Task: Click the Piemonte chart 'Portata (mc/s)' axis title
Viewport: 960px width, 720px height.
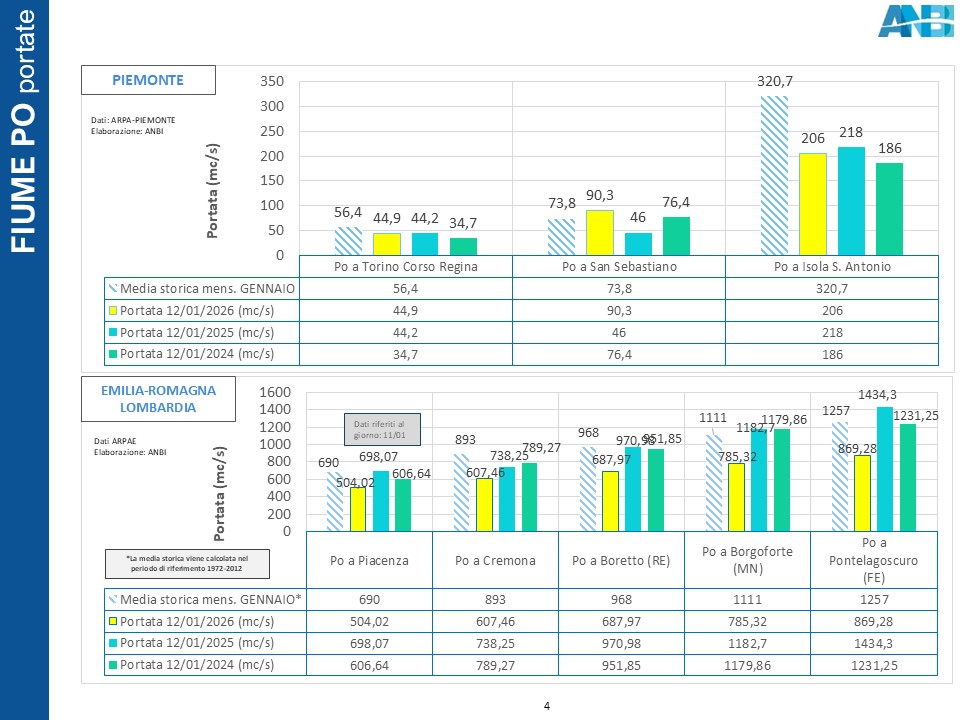Action: click(x=212, y=190)
